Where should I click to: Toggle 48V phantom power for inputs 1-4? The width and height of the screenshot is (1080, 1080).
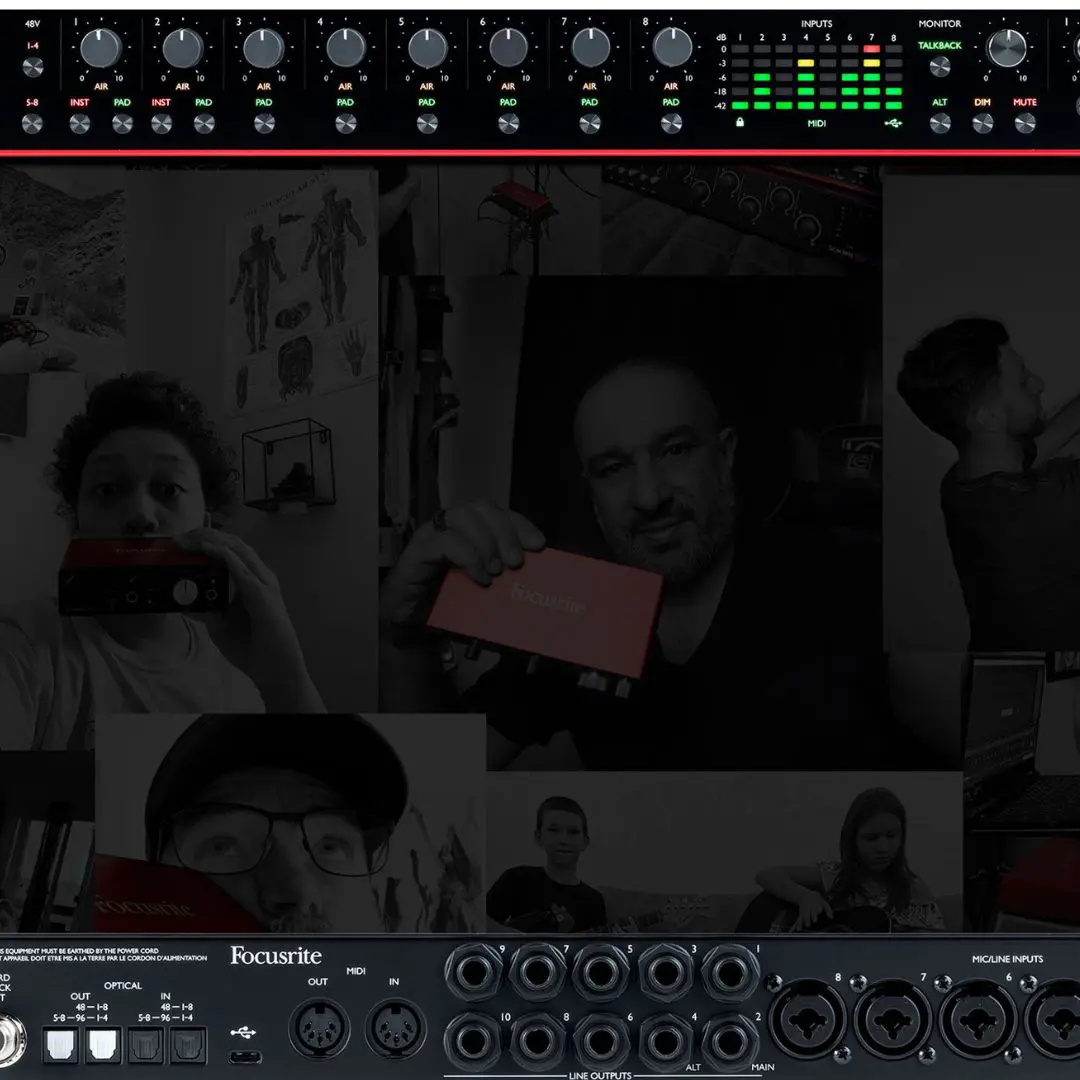32,67
